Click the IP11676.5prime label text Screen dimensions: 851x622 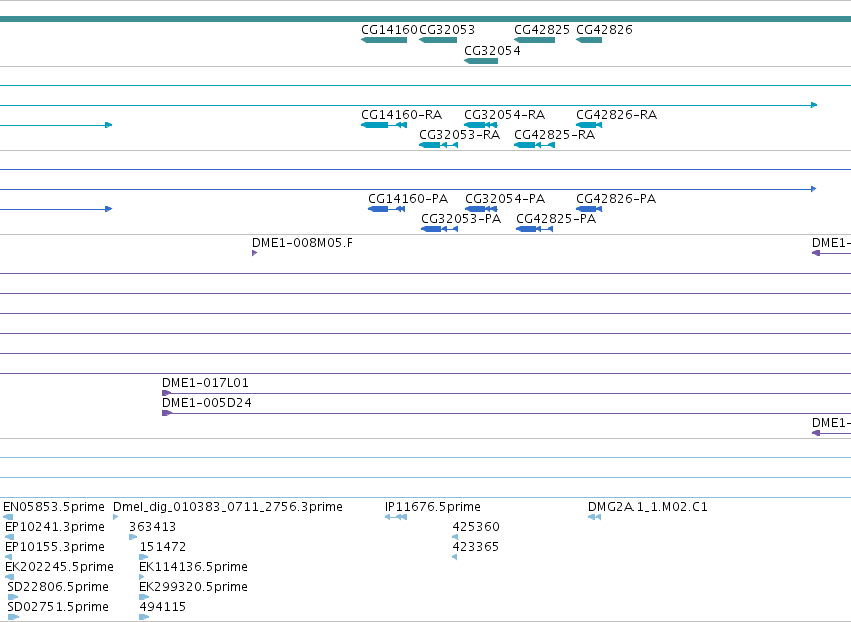(x=433, y=507)
